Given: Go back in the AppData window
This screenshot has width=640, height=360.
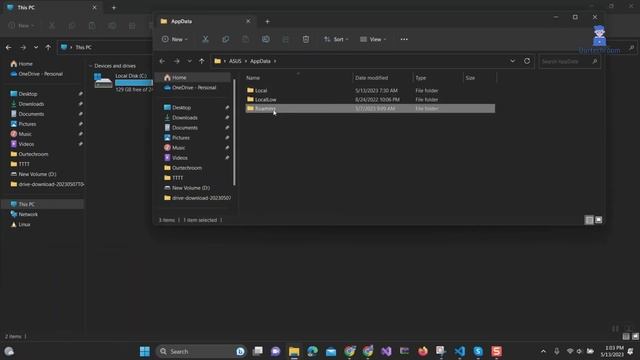Looking at the screenshot, I should coord(162,61).
